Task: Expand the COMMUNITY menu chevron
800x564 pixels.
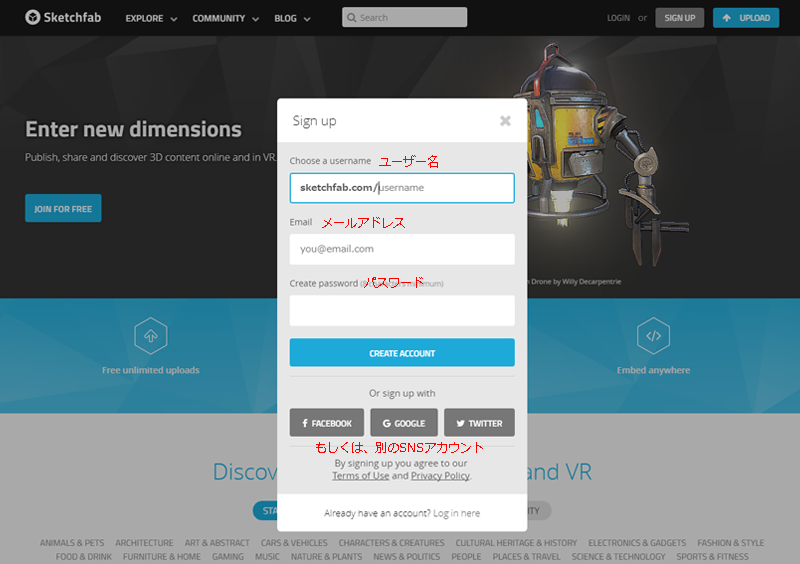Action: 256,19
